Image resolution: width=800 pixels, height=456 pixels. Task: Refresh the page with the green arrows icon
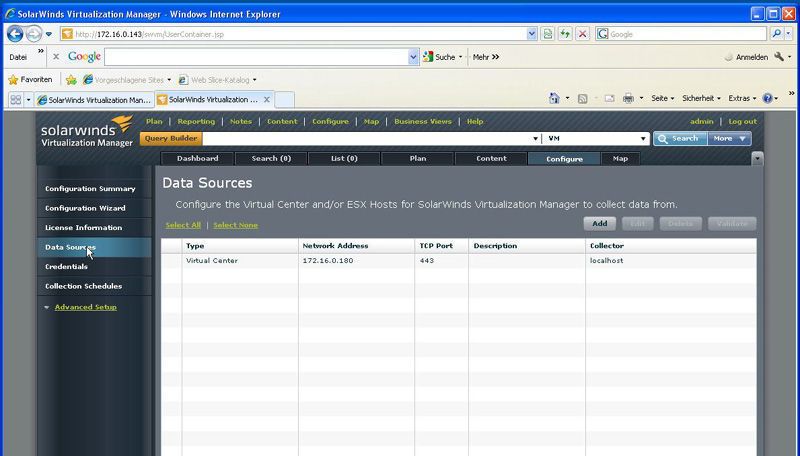[x=565, y=34]
